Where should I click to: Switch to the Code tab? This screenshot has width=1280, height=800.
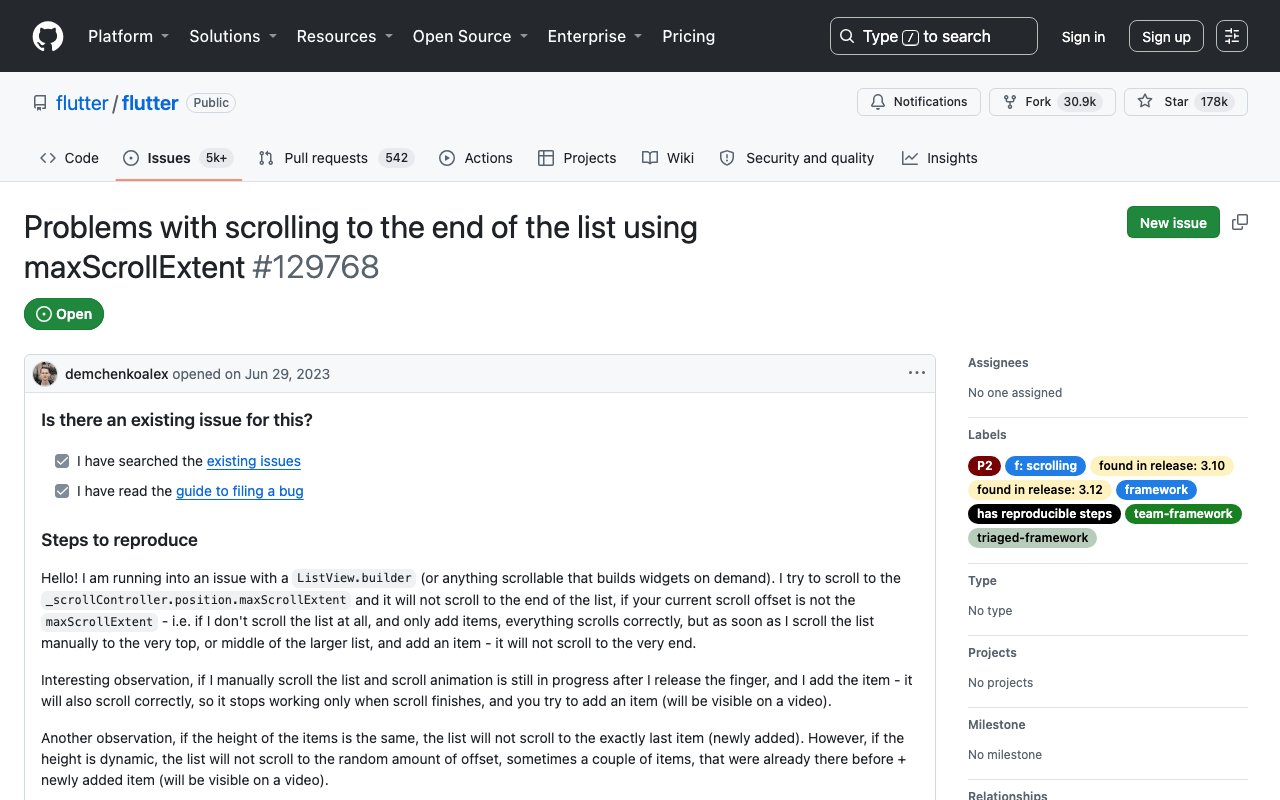[69, 158]
